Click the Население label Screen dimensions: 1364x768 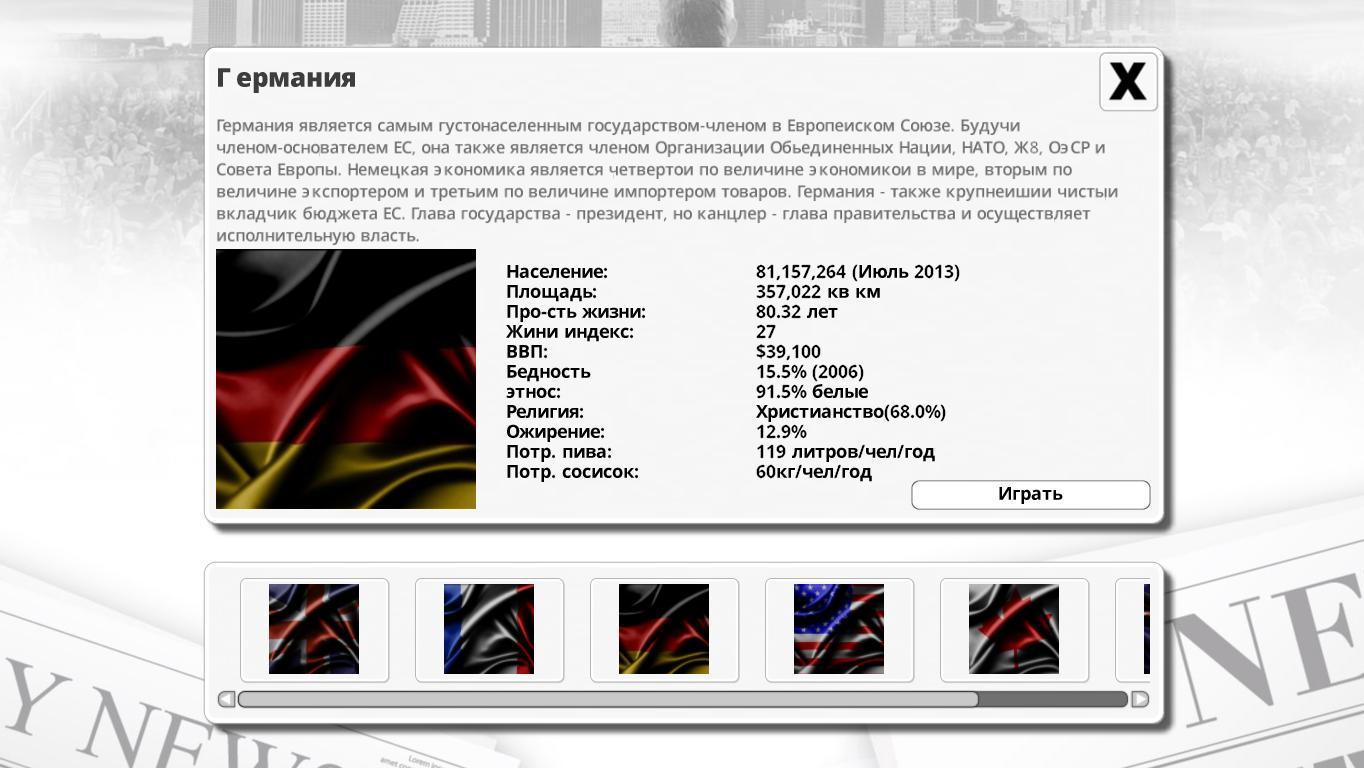(x=557, y=272)
